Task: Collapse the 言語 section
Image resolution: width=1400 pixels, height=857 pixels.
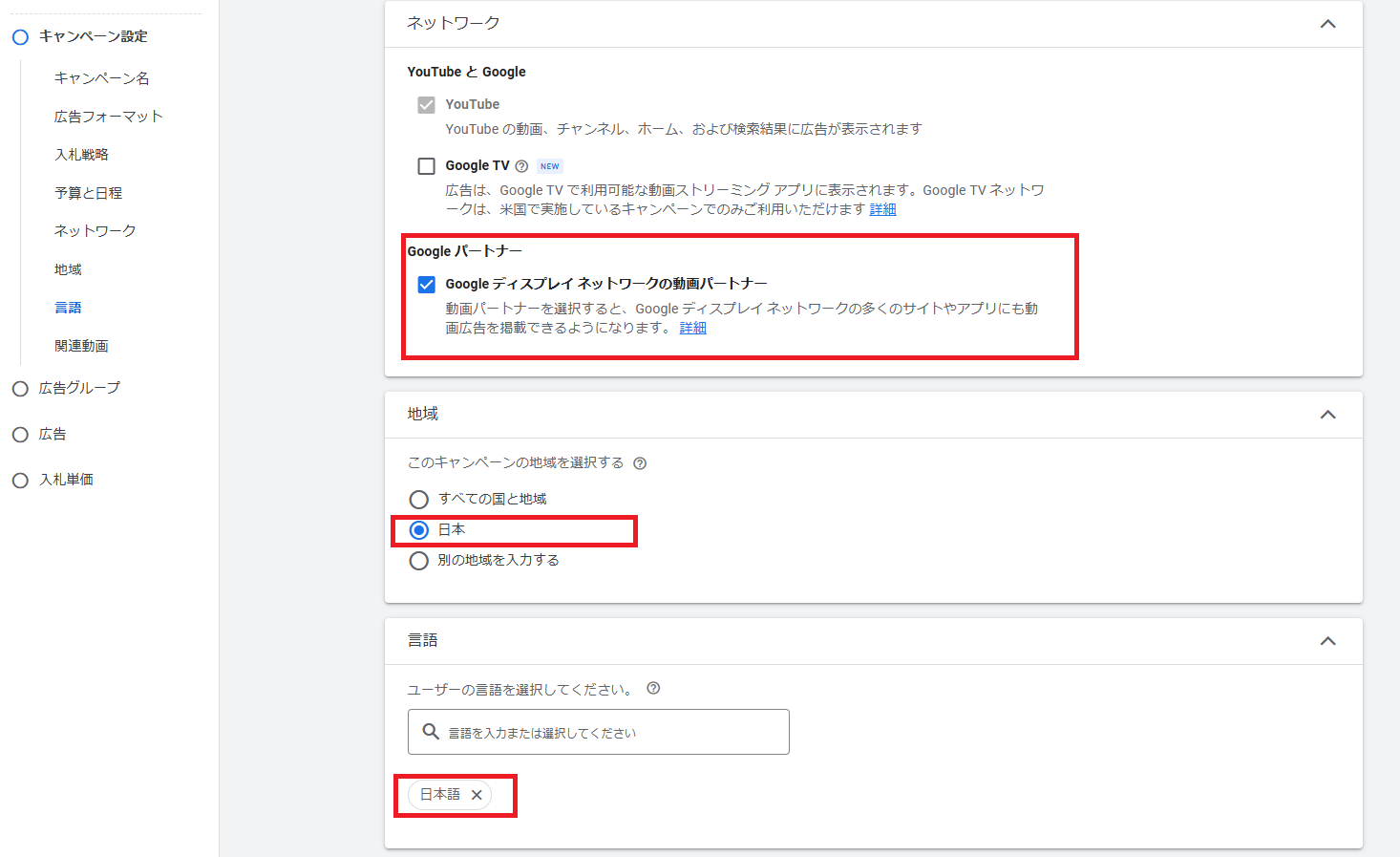Action: [x=1327, y=641]
